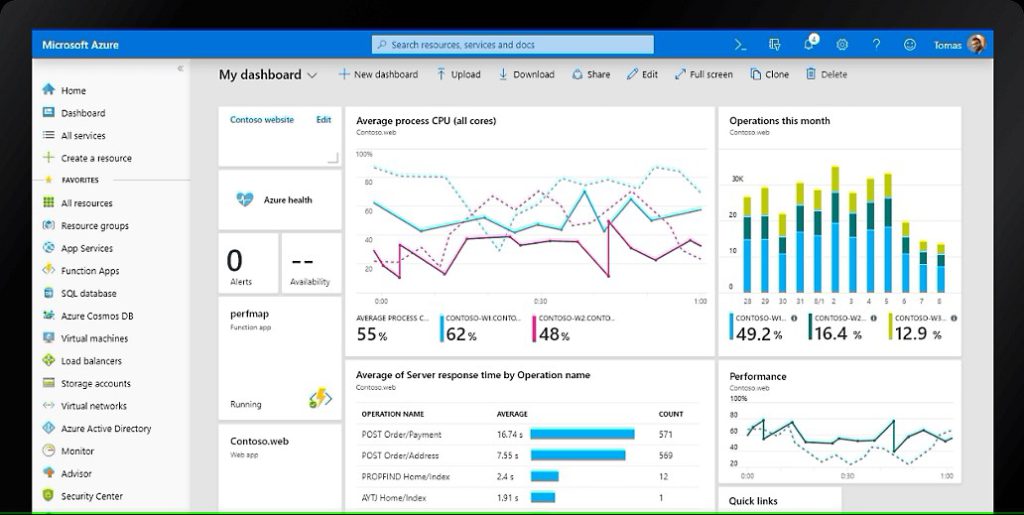Open the Help question mark icon
The width and height of the screenshot is (1024, 515).
click(x=876, y=44)
